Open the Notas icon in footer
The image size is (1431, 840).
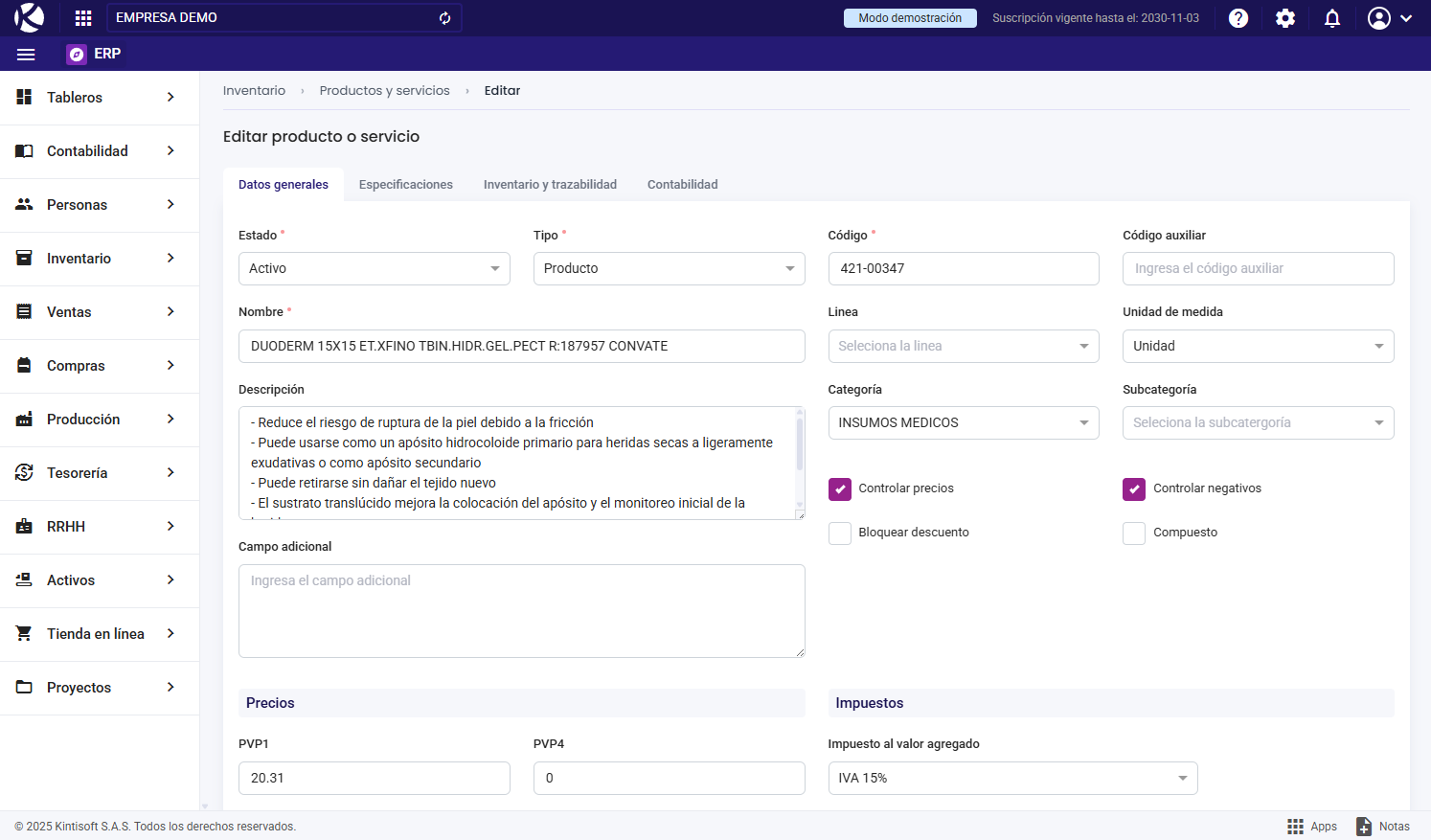[x=1364, y=827]
